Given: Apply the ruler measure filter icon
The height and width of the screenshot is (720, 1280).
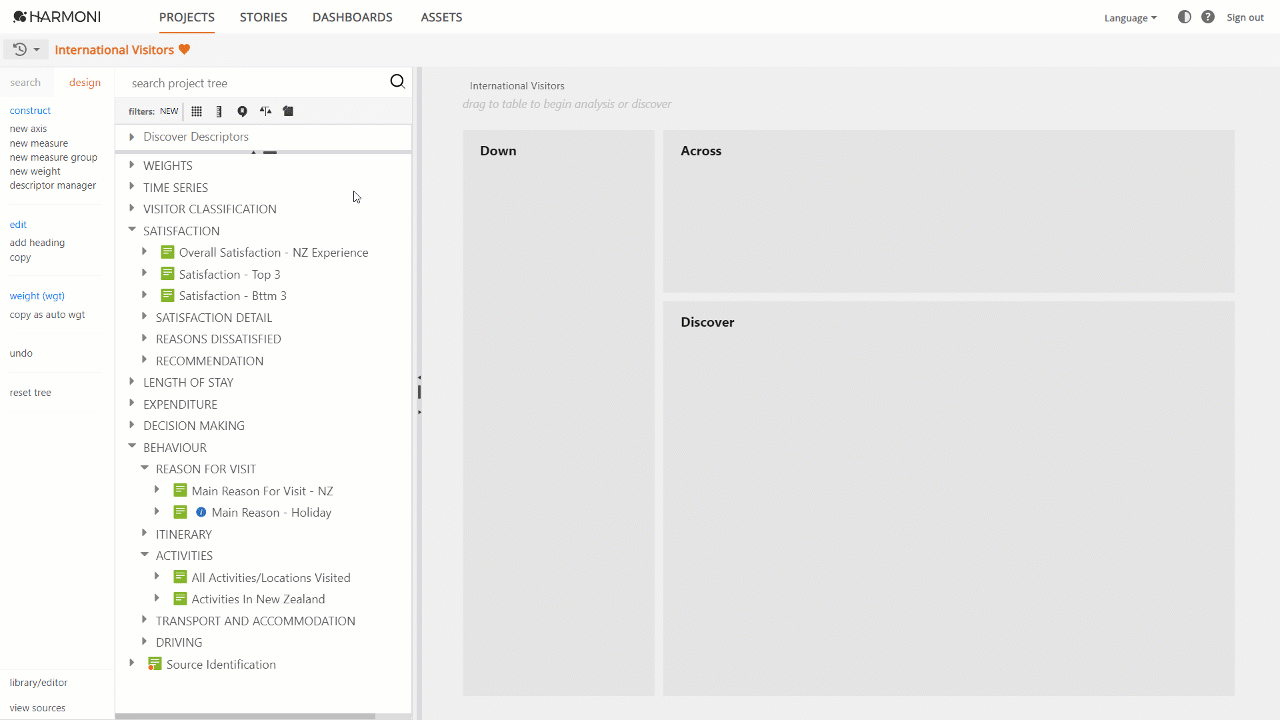Looking at the screenshot, I should click(219, 111).
